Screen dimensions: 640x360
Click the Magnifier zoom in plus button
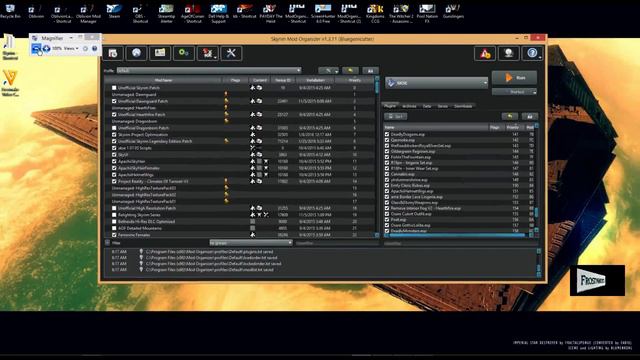pyautogui.click(x=47, y=49)
